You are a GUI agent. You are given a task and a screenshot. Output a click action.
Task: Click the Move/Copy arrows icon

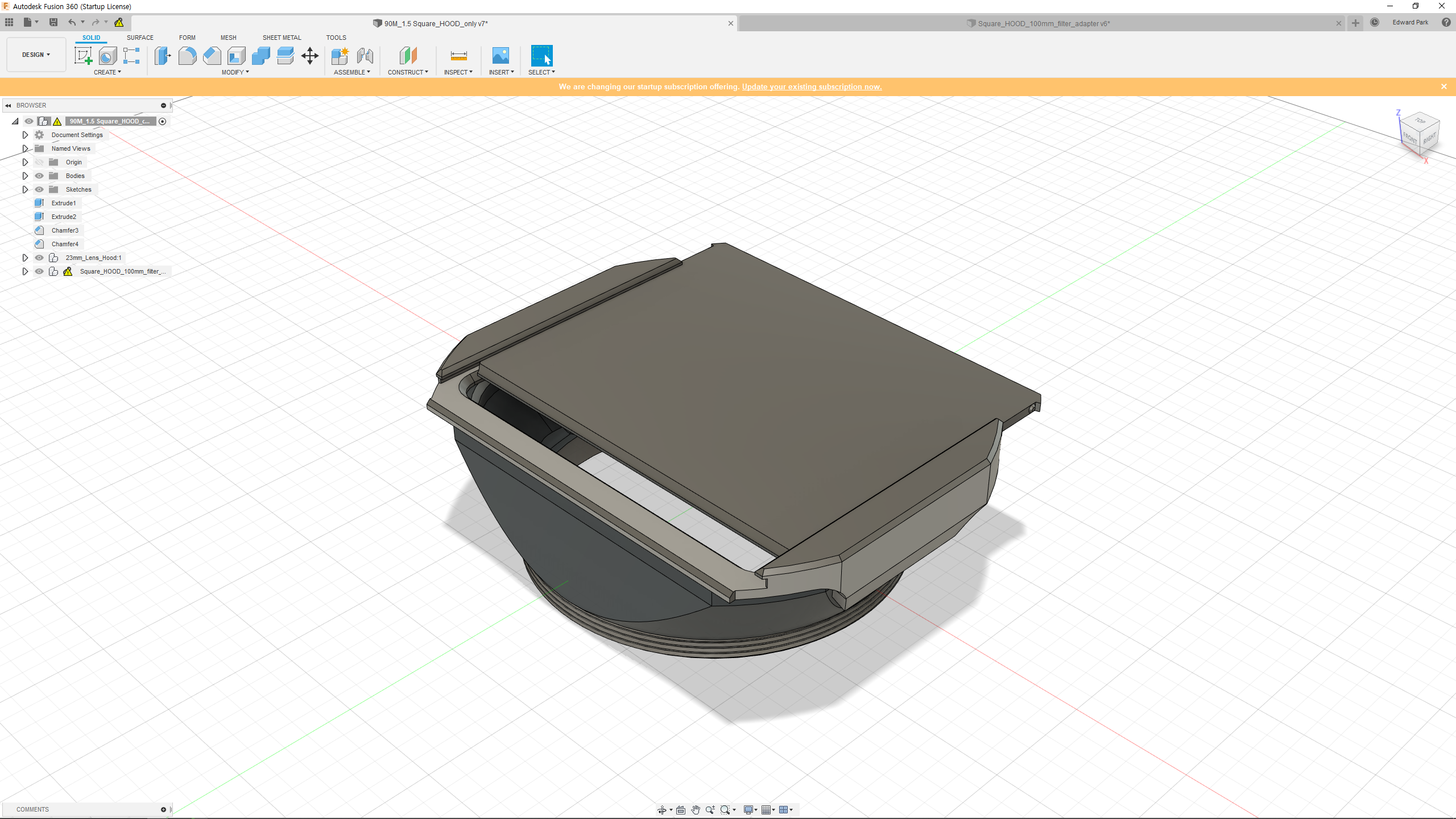coord(310,56)
